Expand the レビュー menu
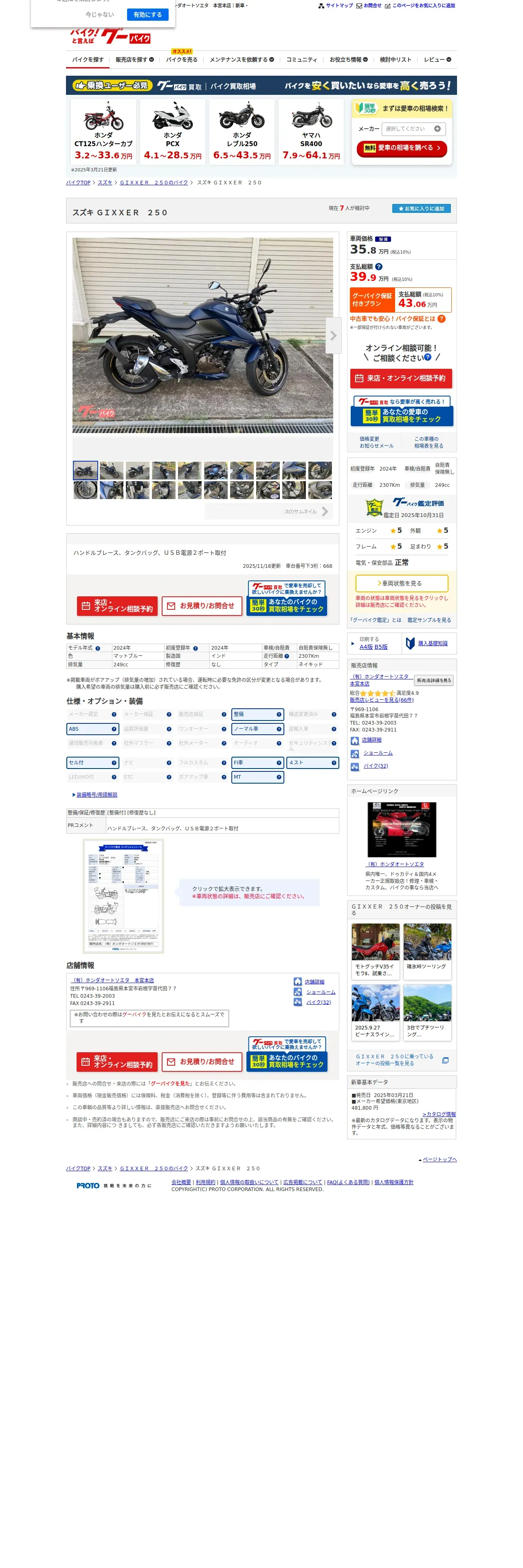Screen dimensions: 523x1568 [437, 60]
